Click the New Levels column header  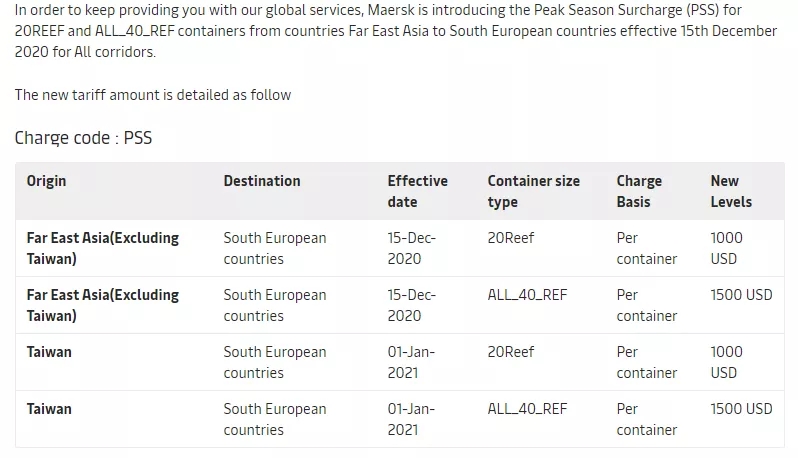coord(731,191)
